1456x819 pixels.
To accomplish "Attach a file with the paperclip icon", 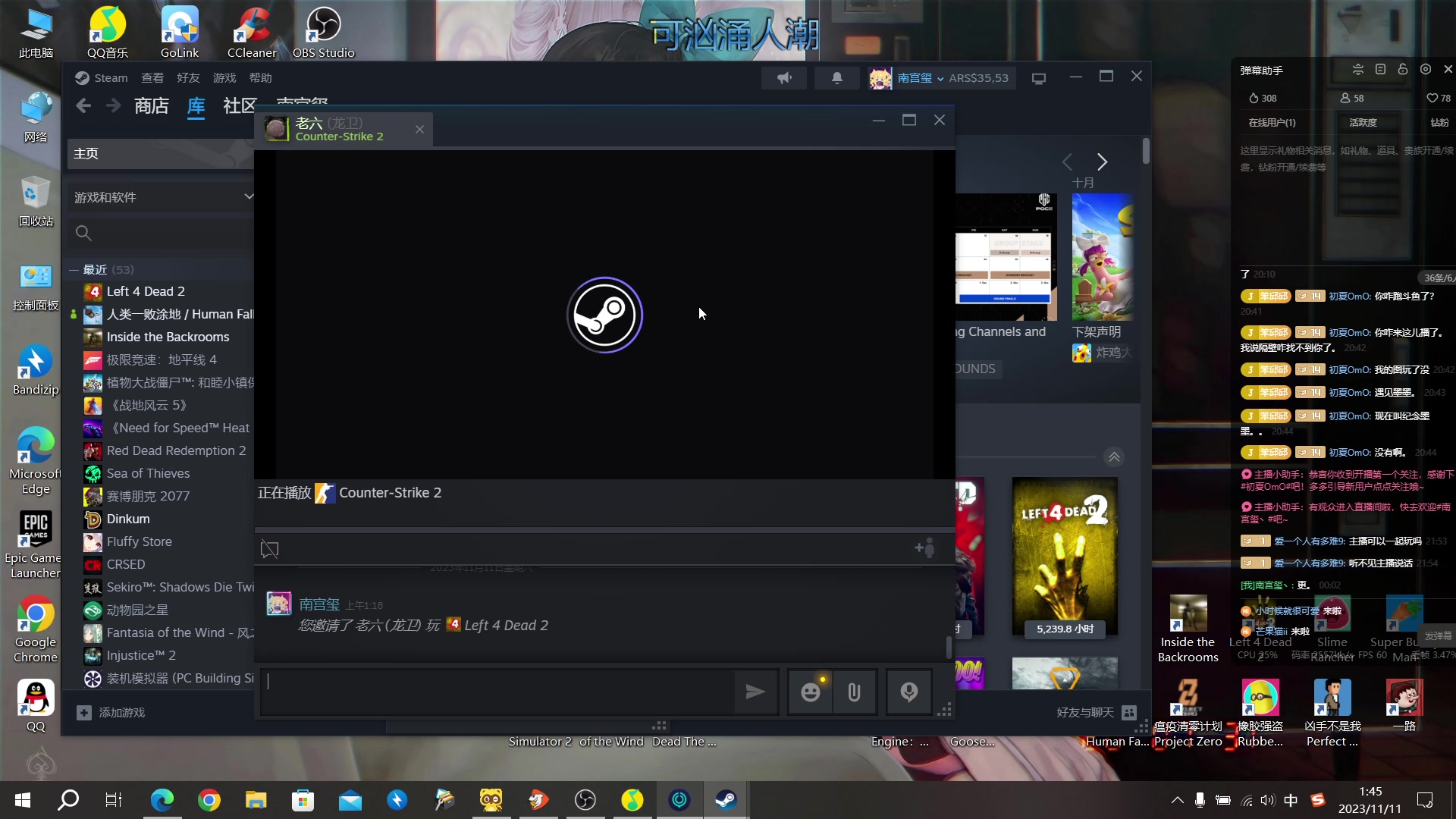I will (x=855, y=692).
